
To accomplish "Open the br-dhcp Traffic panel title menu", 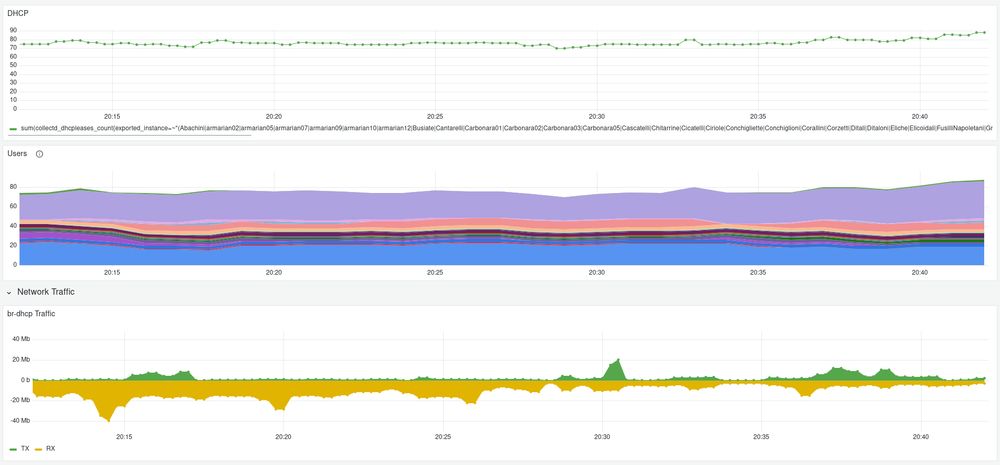I will click(31, 313).
